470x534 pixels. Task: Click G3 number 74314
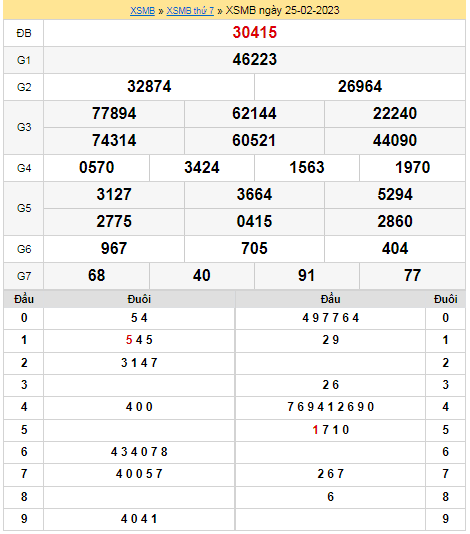coord(114,140)
